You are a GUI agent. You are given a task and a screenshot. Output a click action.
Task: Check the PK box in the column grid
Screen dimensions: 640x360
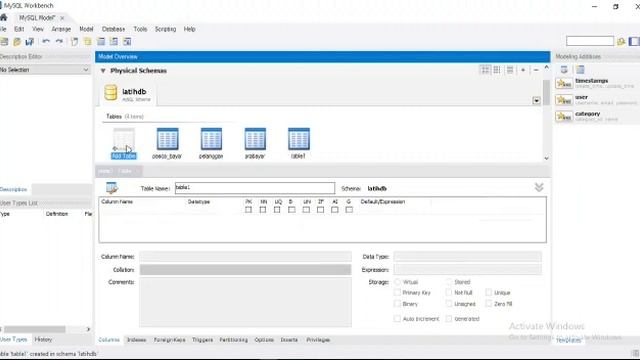[x=248, y=210]
